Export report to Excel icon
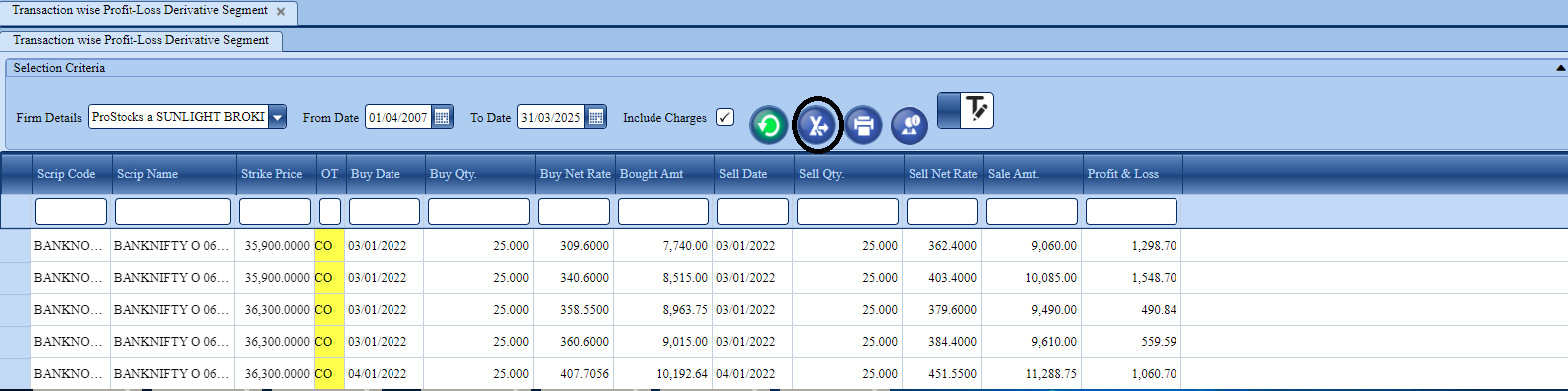1568x391 pixels. point(817,125)
